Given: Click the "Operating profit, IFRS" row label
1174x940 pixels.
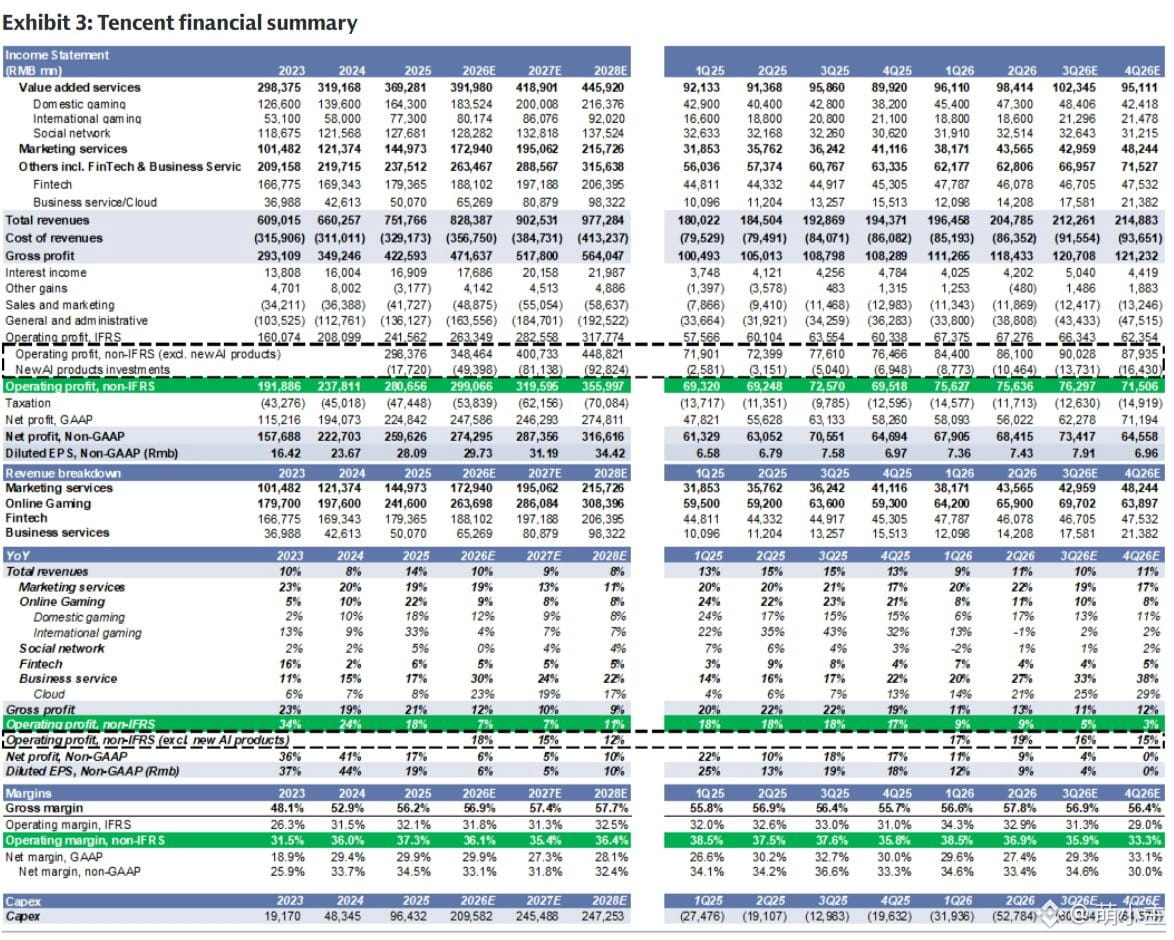Looking at the screenshot, I should pos(63,337).
